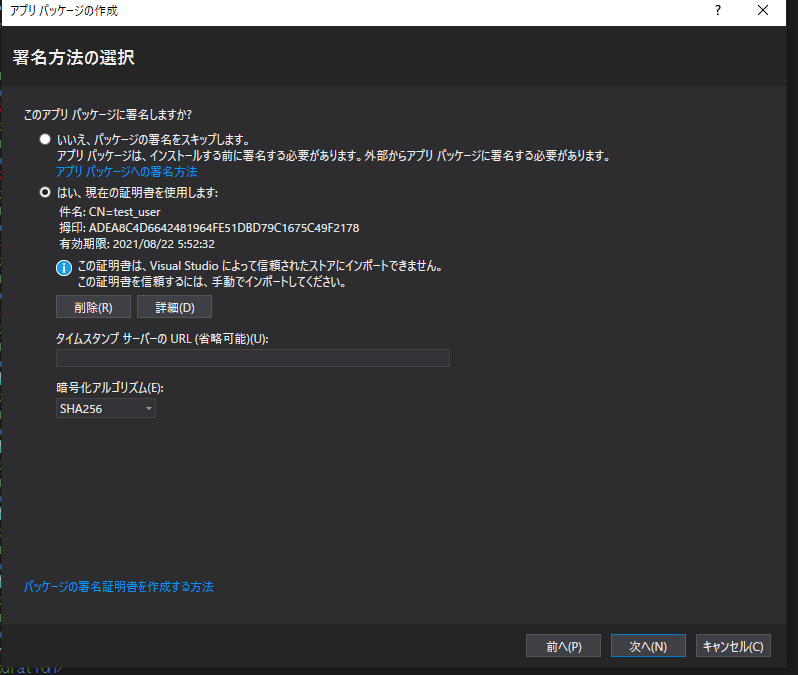Select the use current certificate radio option
The height and width of the screenshot is (675, 798).
45,192
